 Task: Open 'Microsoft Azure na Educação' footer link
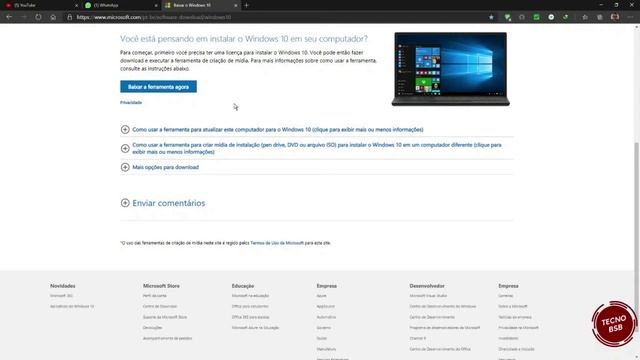[256, 327]
